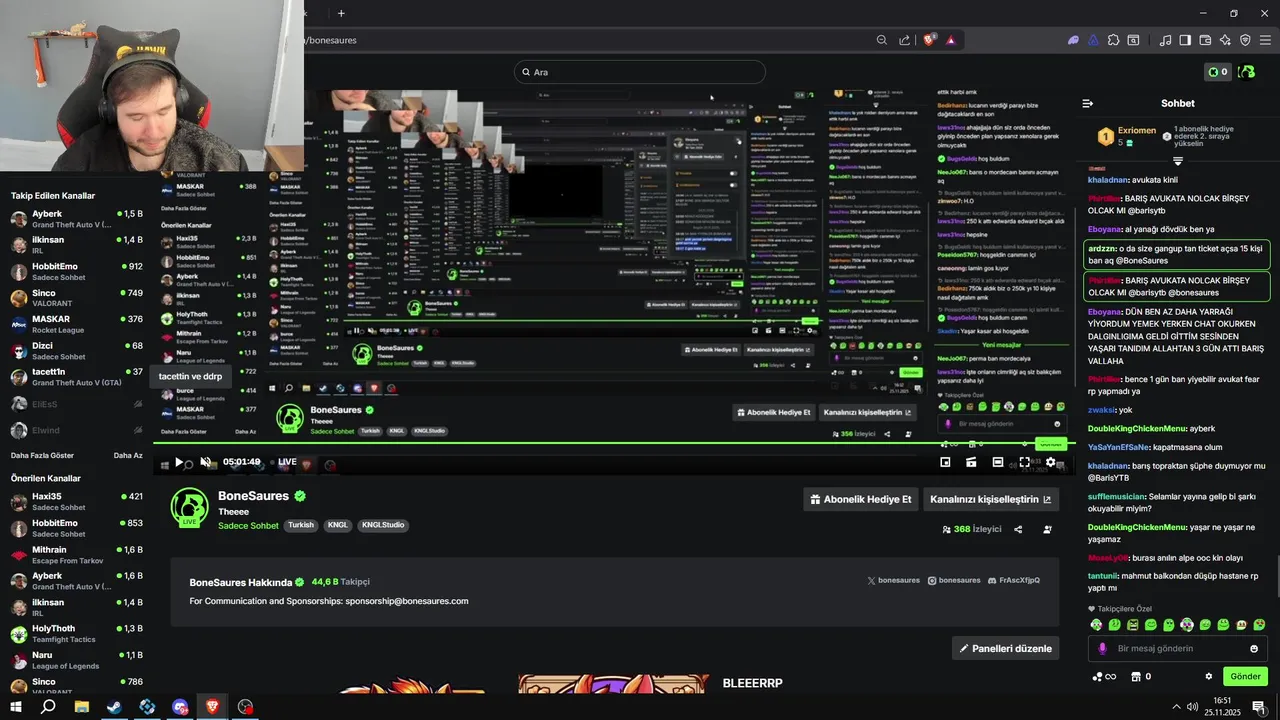Open the Brave Shields lion icon

pos(929,40)
